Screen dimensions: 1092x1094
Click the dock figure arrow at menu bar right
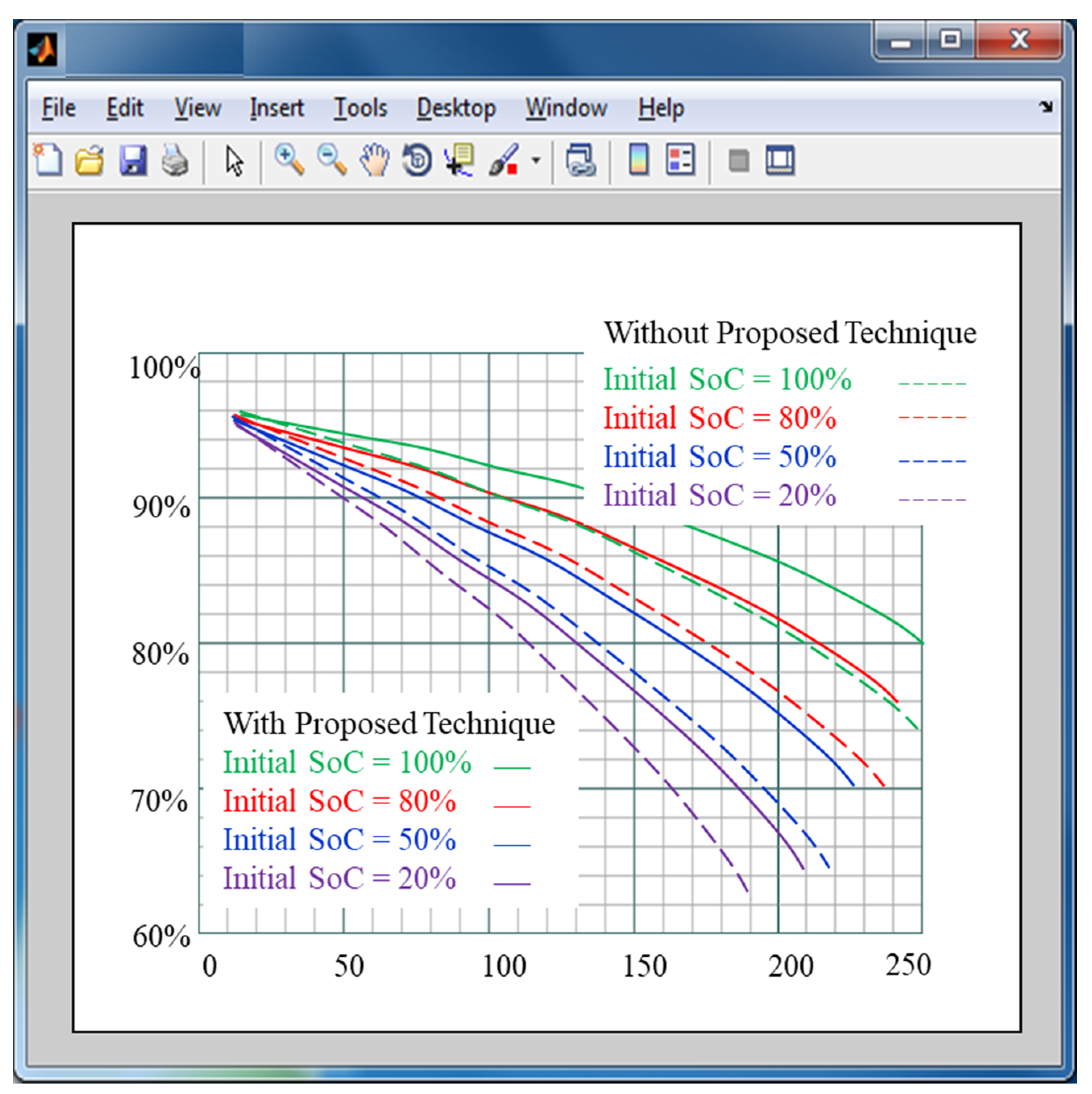coord(1046,106)
